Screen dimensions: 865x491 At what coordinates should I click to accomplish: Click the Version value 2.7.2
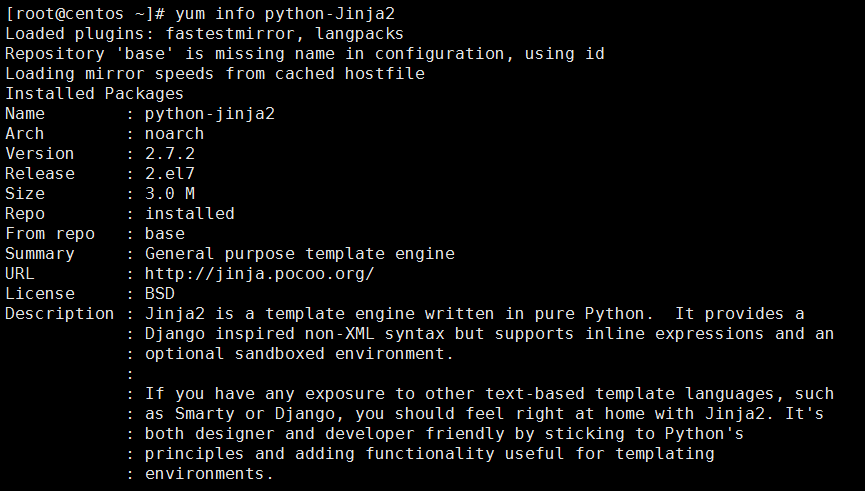[x=169, y=153]
